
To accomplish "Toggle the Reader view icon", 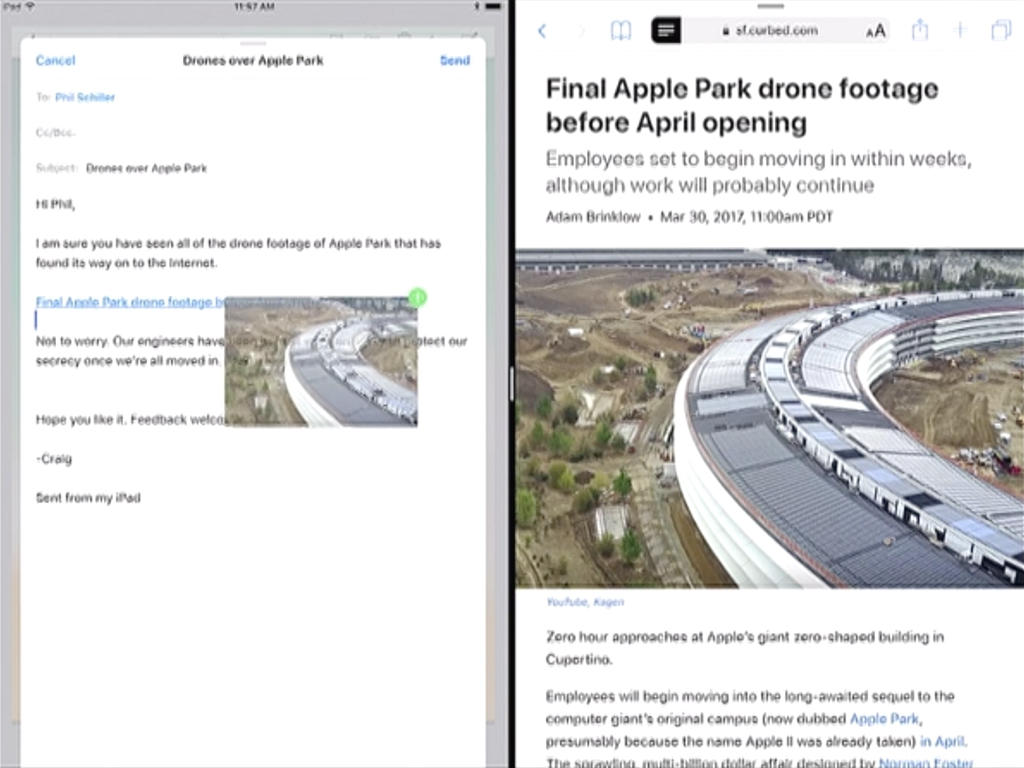I will coord(666,31).
